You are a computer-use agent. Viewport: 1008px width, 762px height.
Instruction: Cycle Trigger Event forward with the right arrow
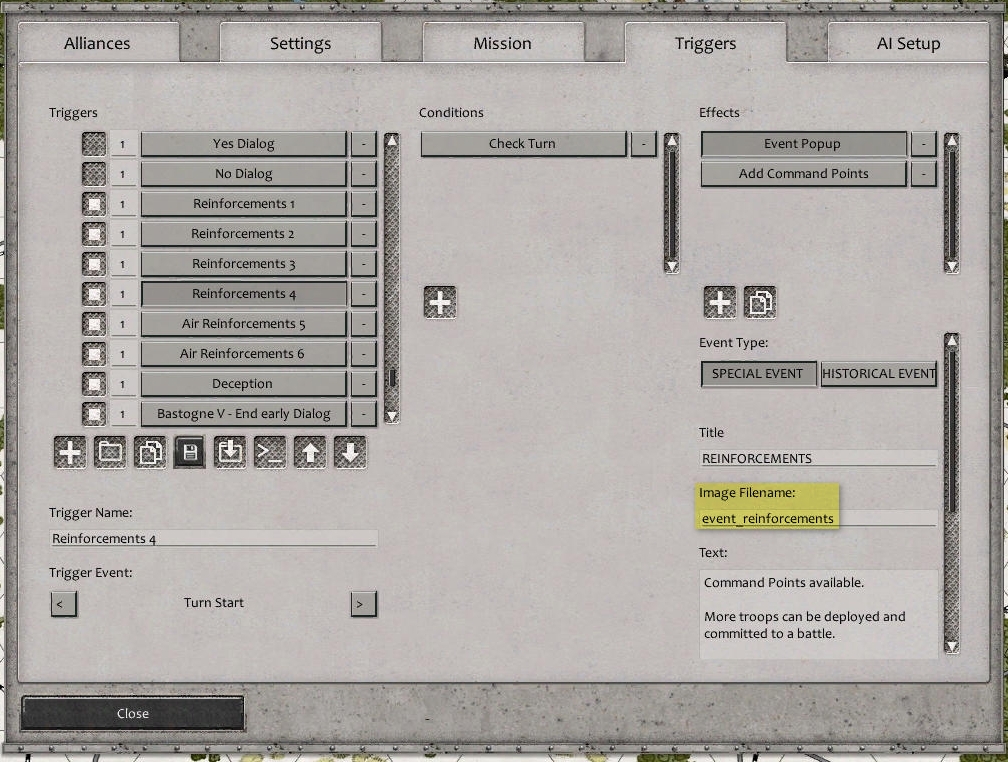coord(363,603)
